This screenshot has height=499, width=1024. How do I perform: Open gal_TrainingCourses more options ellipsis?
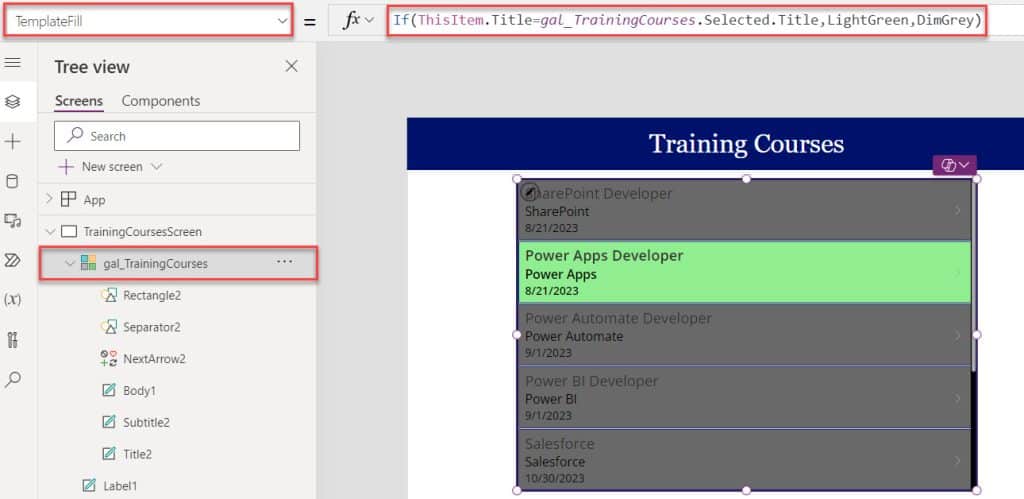pos(284,262)
